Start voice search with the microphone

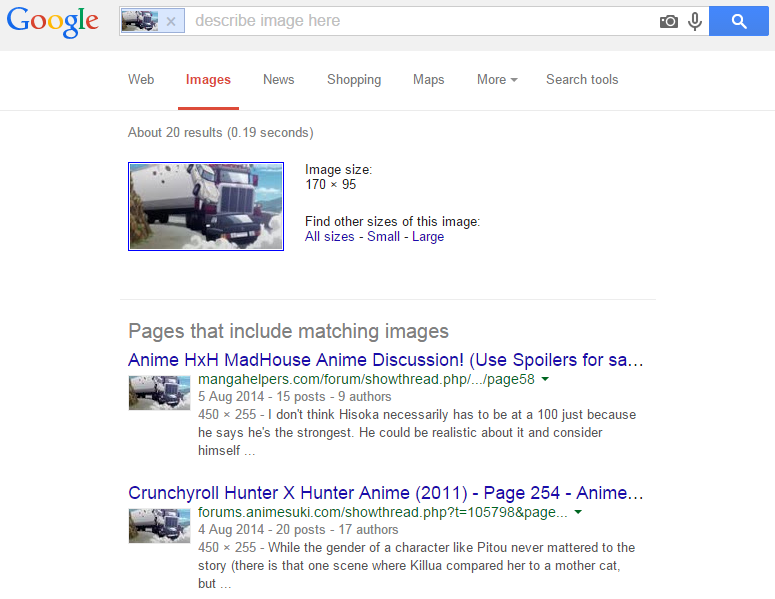pyautogui.click(x=695, y=21)
